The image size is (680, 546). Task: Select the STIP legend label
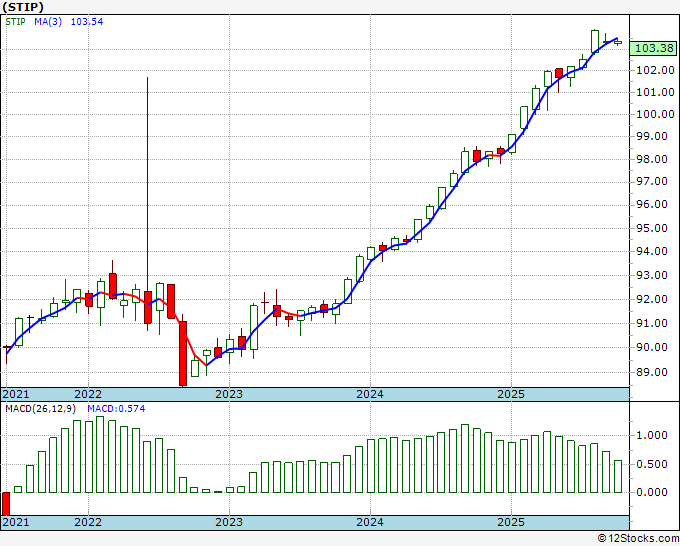[x=15, y=22]
